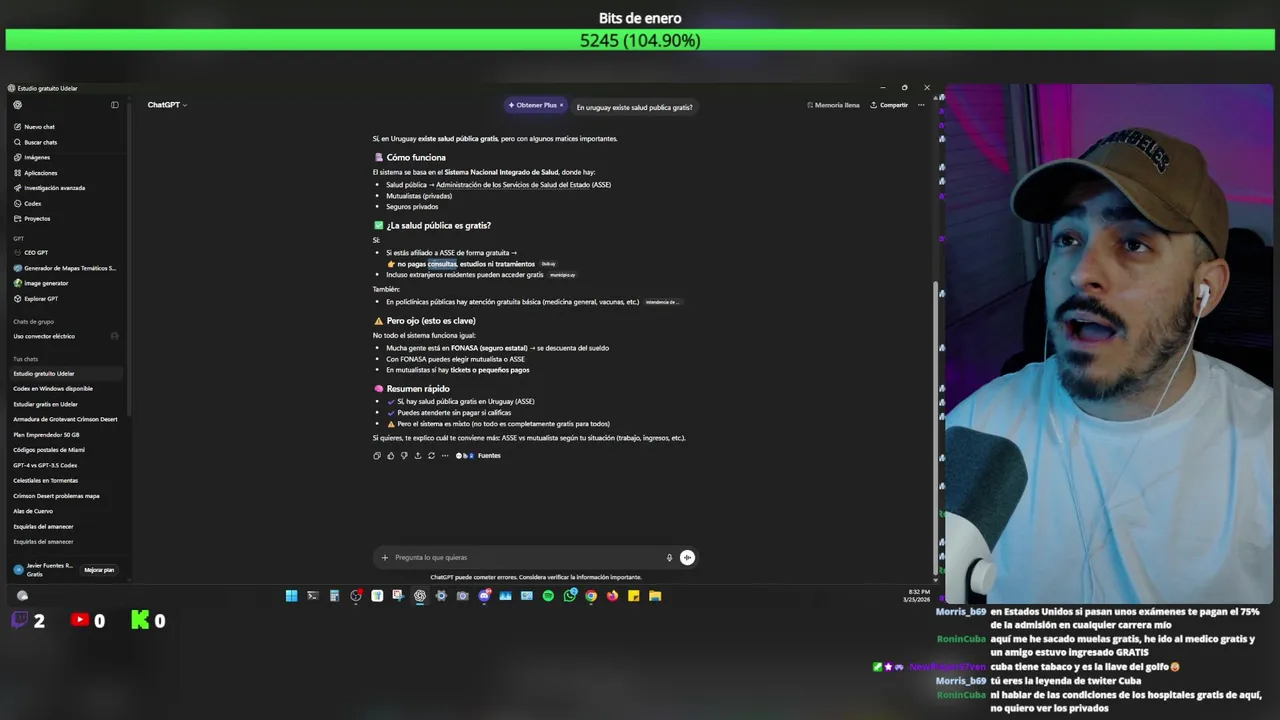Click the Compartir button
Screen dimensions: 1280x720
pos(889,105)
